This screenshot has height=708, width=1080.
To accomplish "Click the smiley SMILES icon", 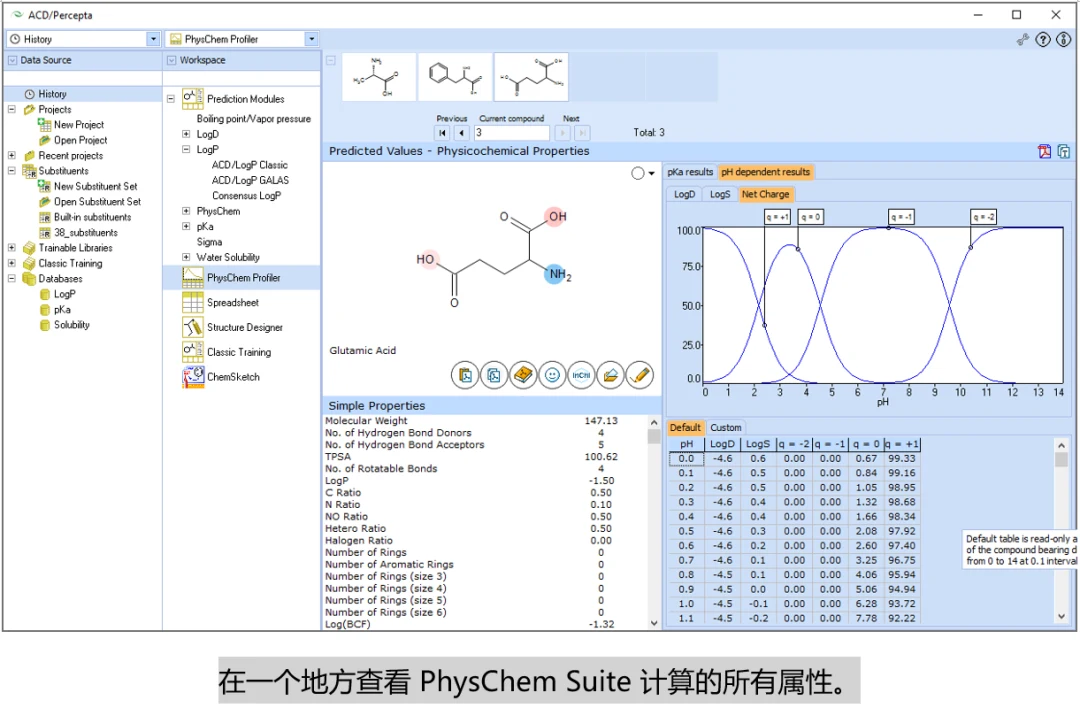I will 552,375.
